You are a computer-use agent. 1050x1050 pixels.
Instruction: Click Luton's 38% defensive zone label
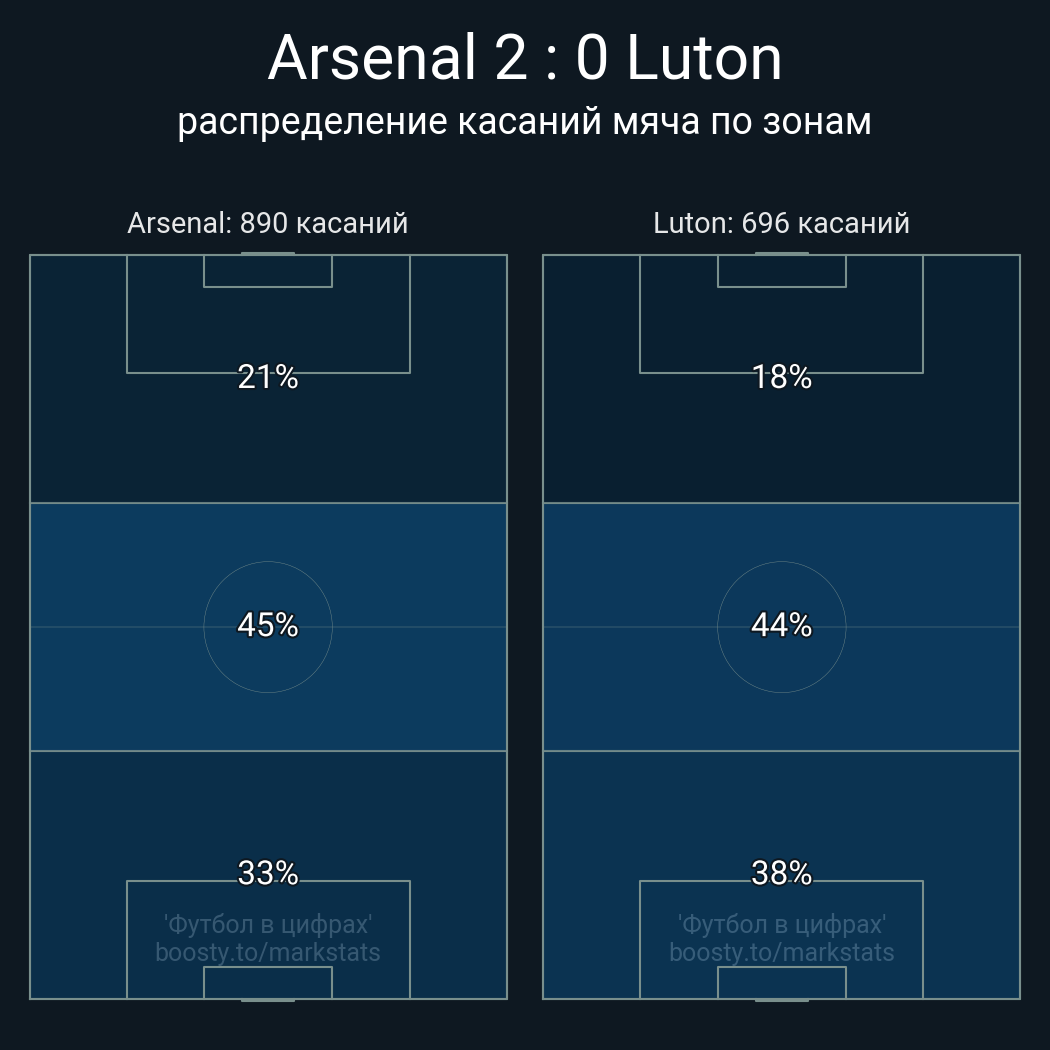(781, 873)
